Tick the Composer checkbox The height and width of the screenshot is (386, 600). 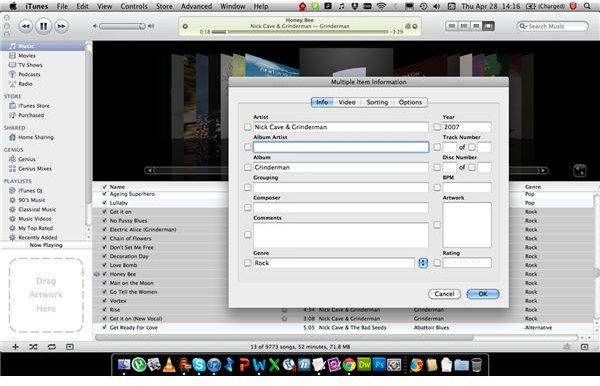pos(248,207)
